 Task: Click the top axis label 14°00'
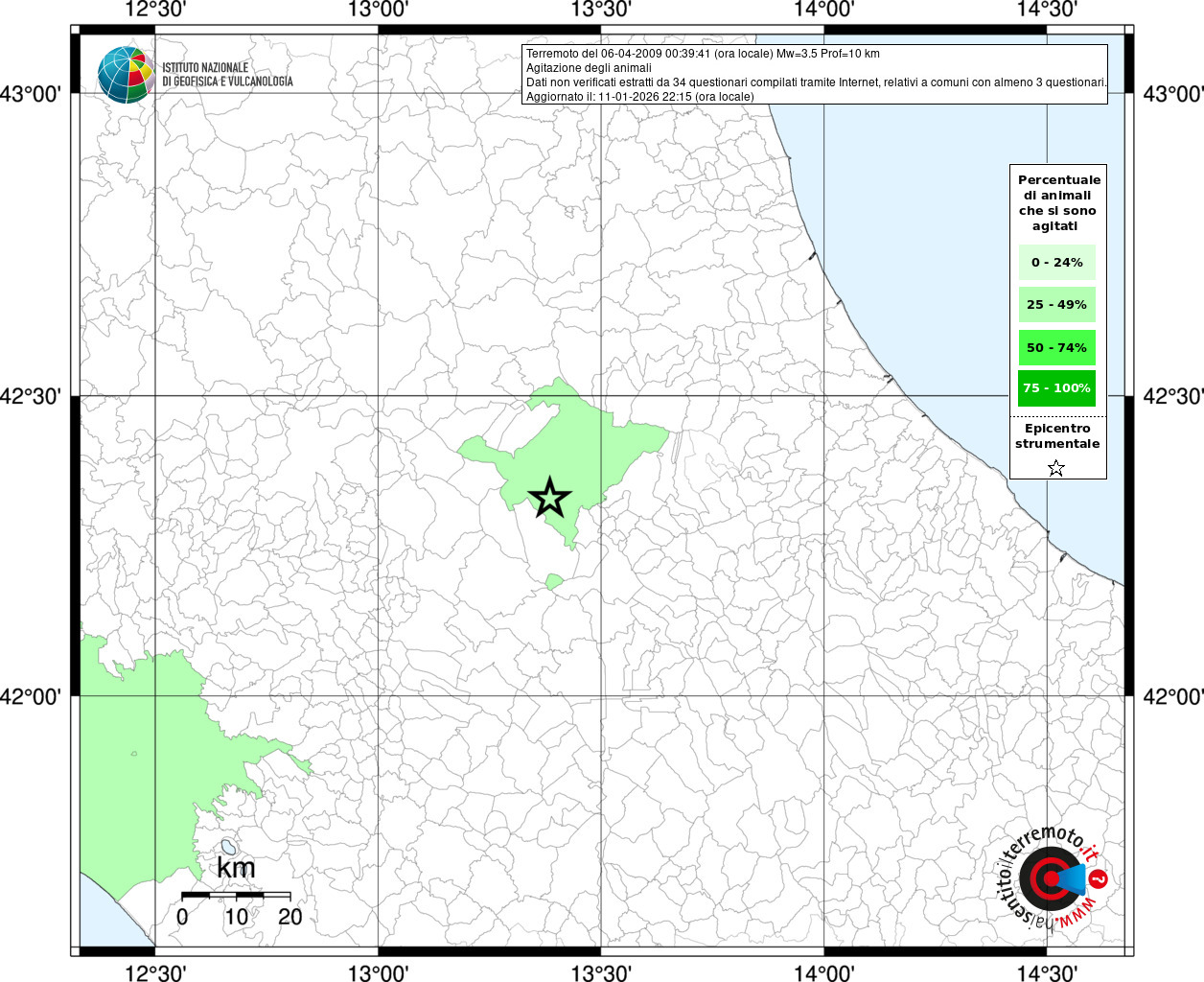pos(824,10)
